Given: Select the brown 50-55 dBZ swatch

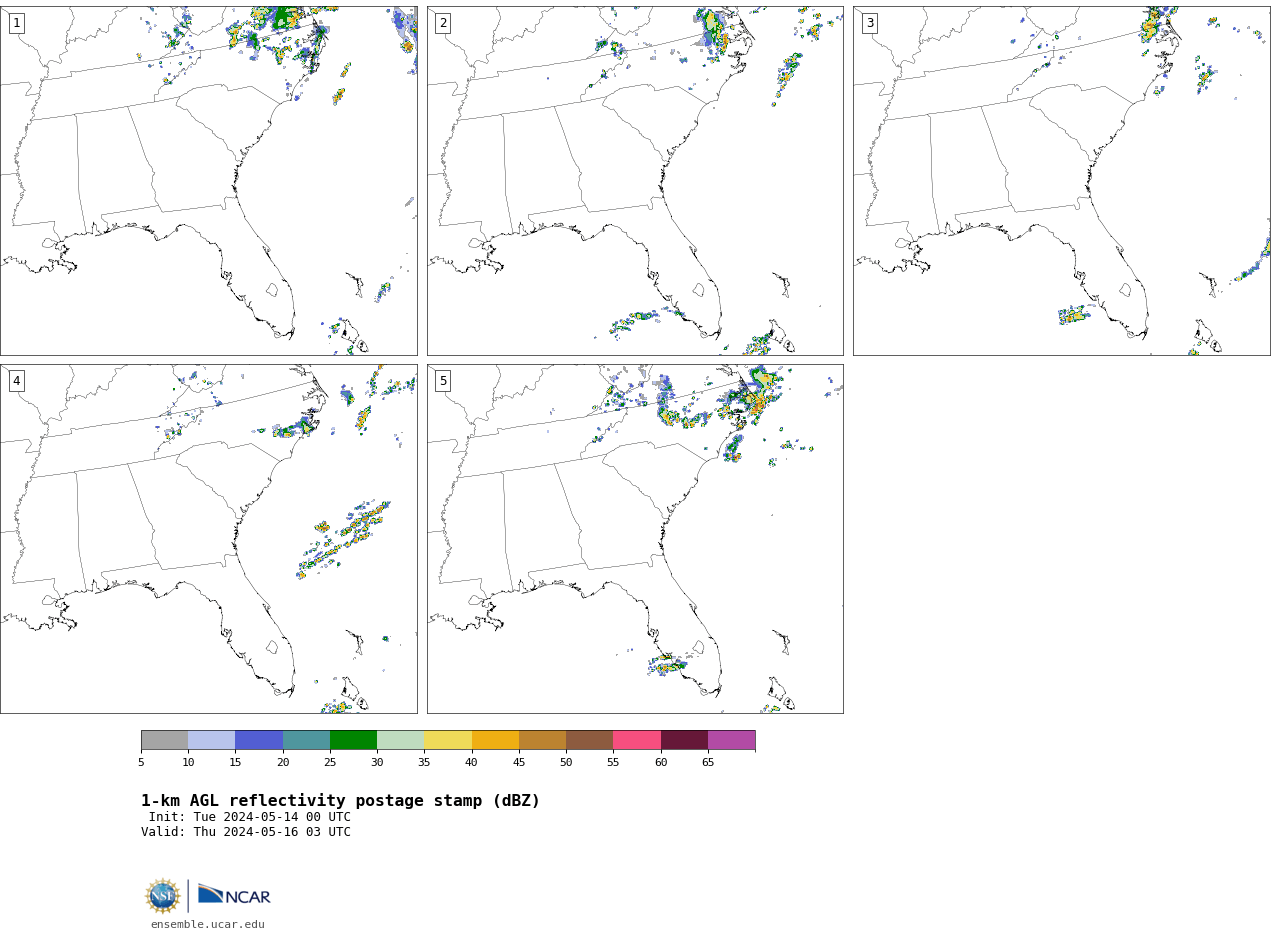Looking at the screenshot, I should [x=590, y=740].
